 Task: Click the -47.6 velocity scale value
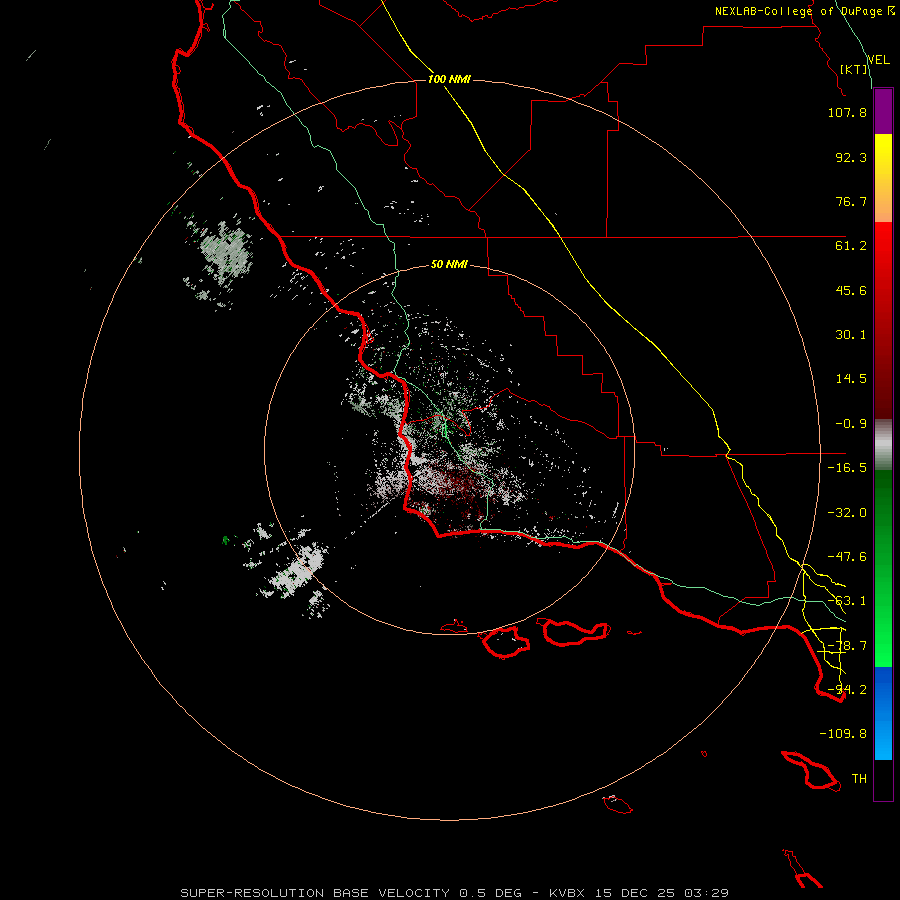pos(847,557)
